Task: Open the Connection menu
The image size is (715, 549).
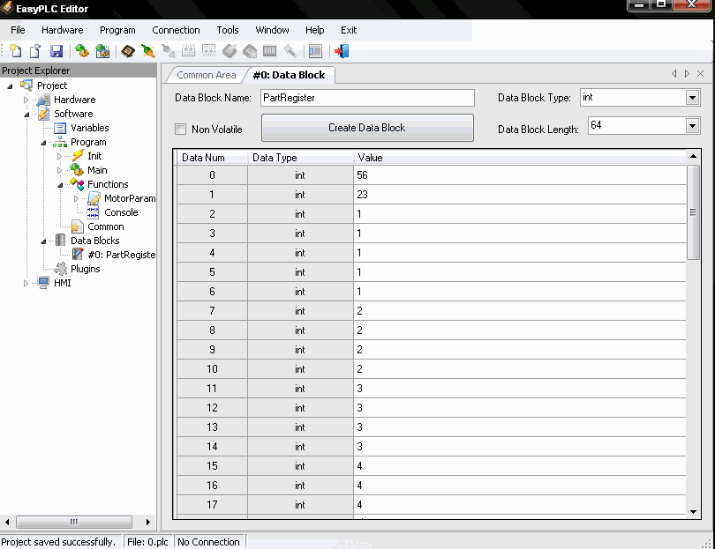Action: click(176, 30)
